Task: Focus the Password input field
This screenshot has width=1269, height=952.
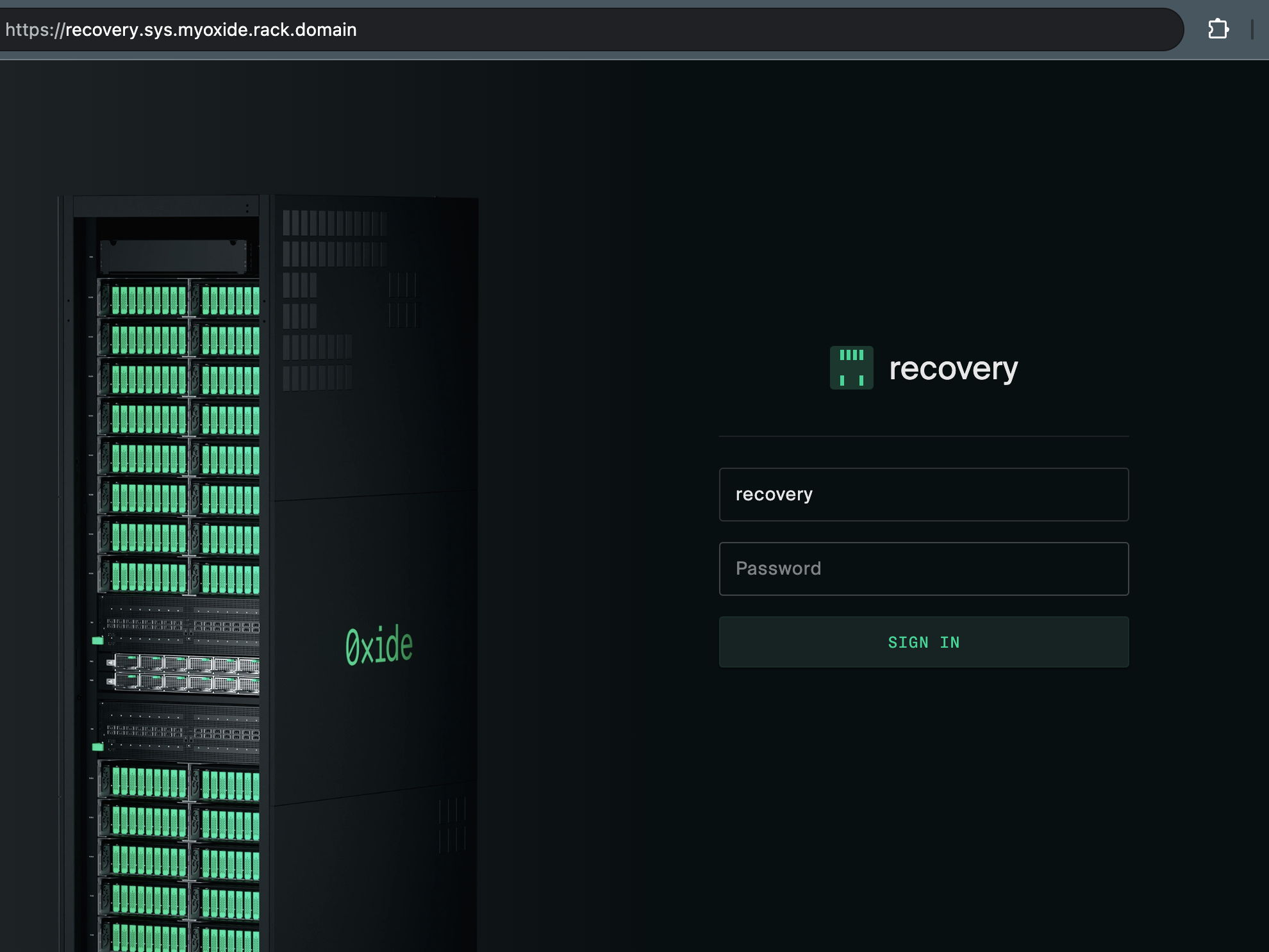Action: click(x=923, y=569)
